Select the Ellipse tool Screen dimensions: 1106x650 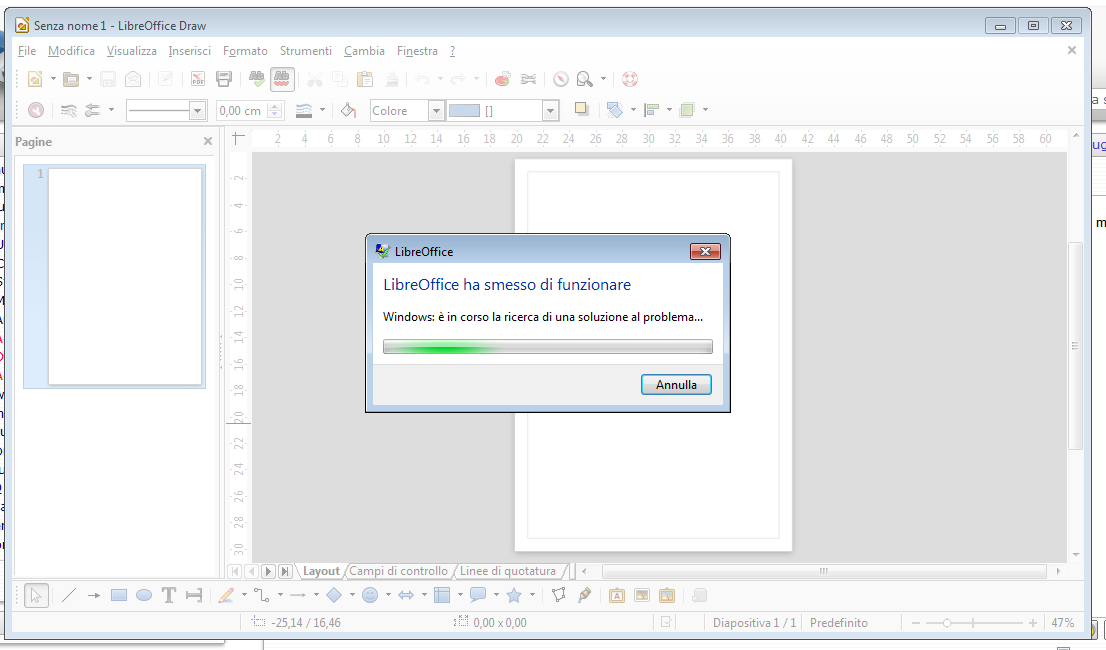[144, 596]
